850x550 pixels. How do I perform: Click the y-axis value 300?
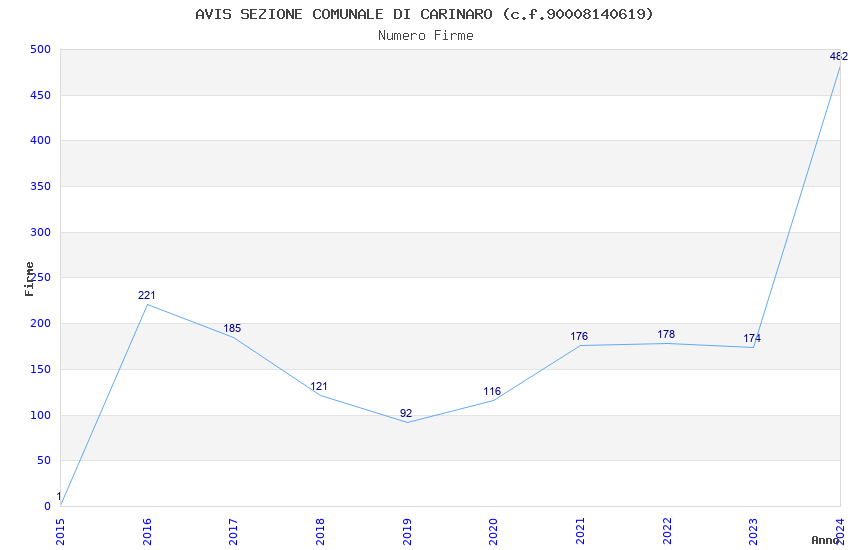pos(41,232)
